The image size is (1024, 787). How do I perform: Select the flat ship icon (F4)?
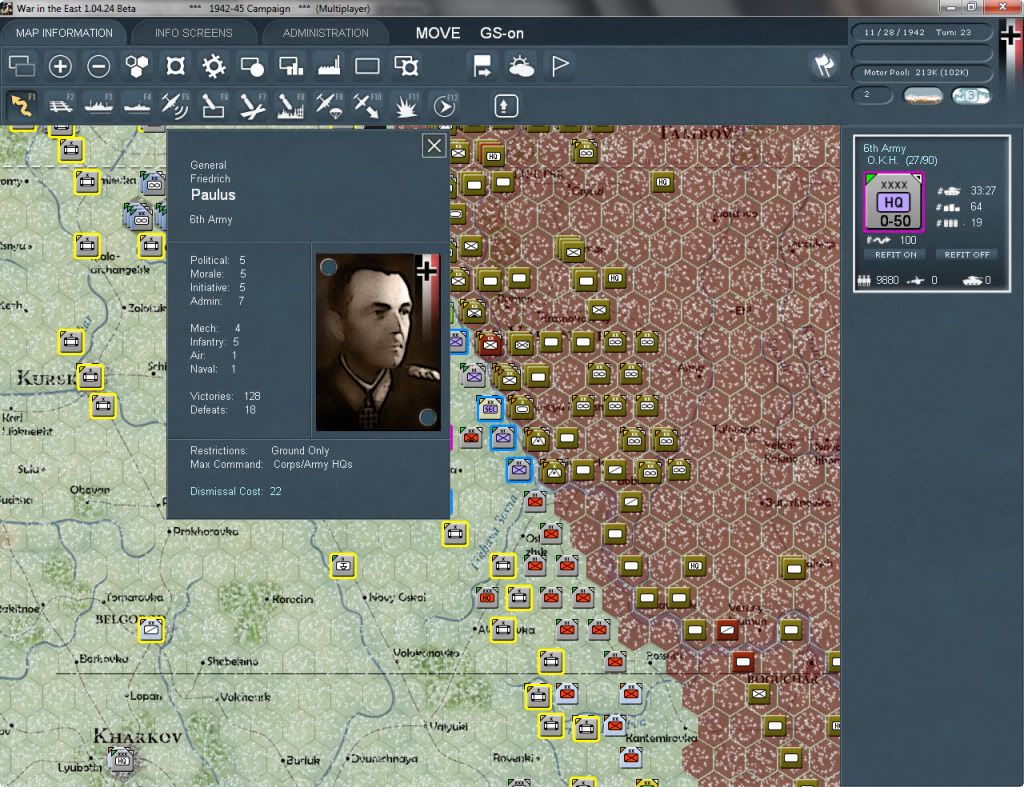click(x=137, y=105)
